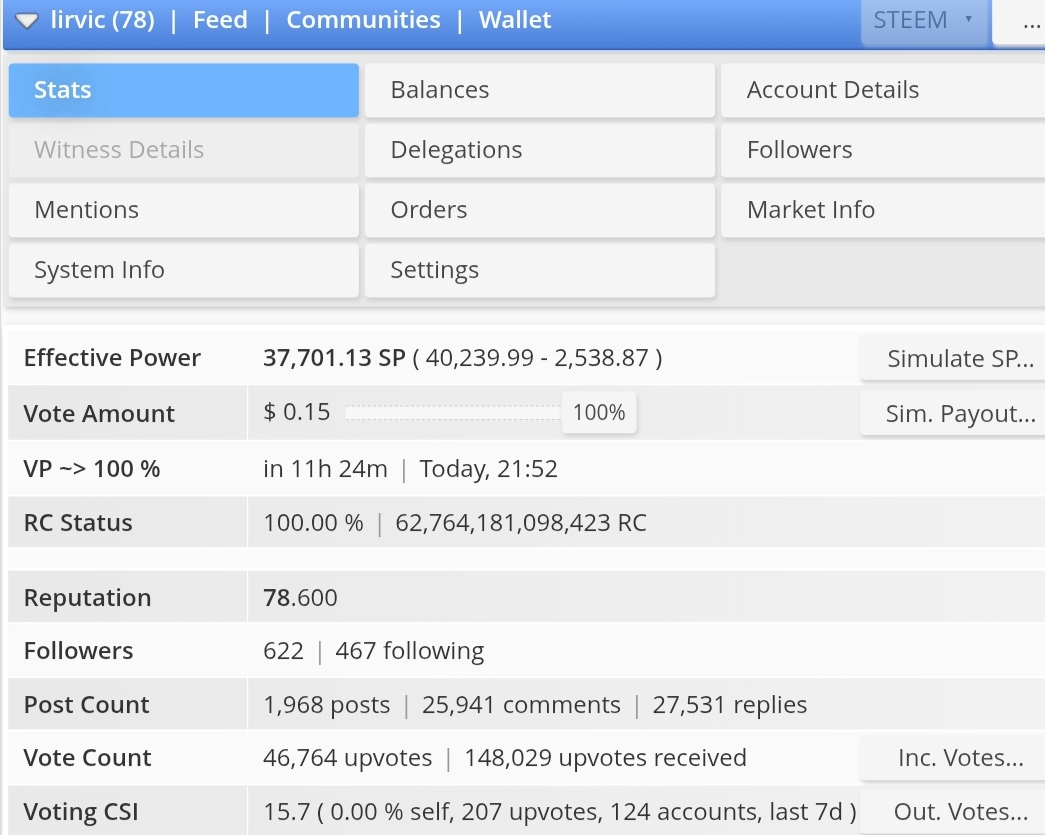Adjust the vote amount 100% slider handle
The height and width of the screenshot is (835, 1045).
598,413
